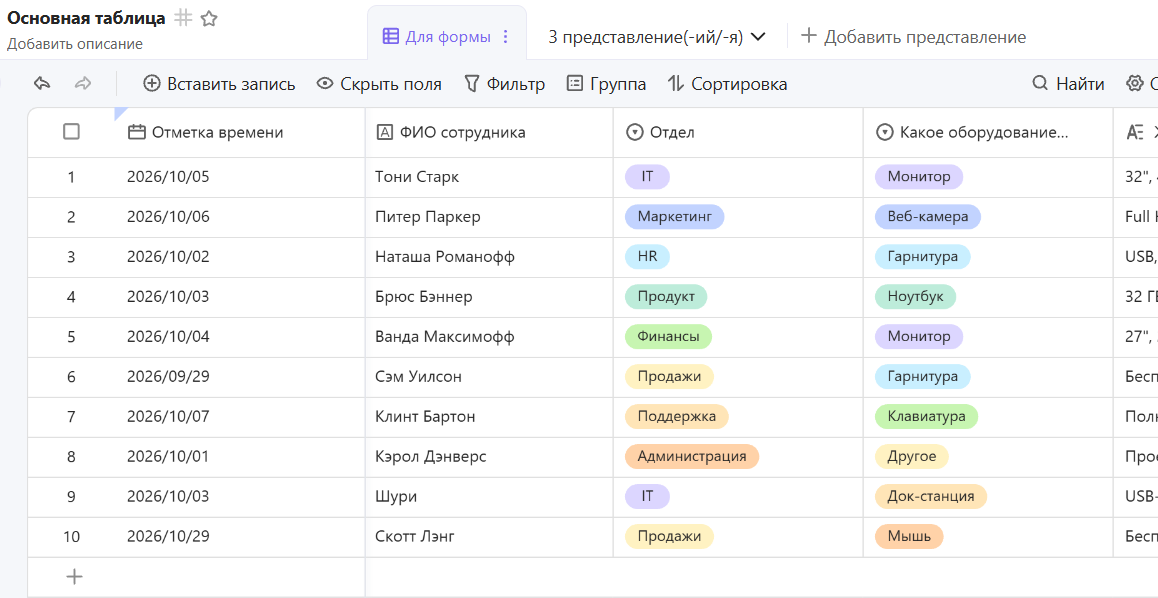
Task: Click the IT tag in Тони Старк row
Action: (x=647, y=176)
